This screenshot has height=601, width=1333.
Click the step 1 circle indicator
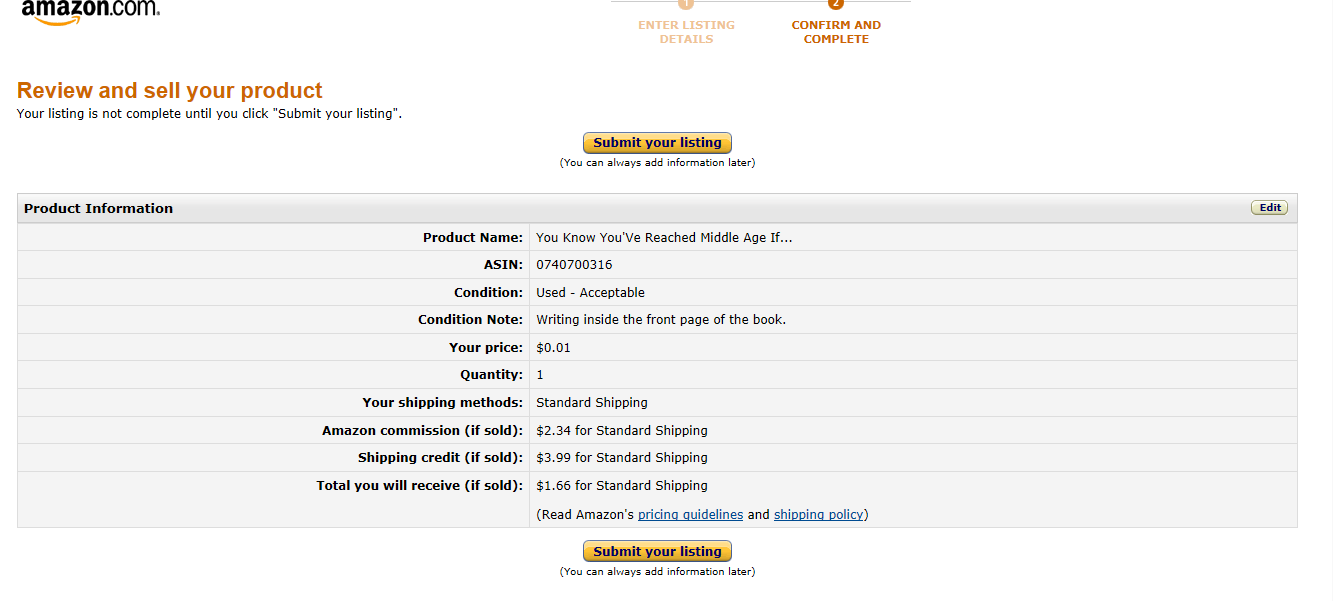(x=686, y=5)
